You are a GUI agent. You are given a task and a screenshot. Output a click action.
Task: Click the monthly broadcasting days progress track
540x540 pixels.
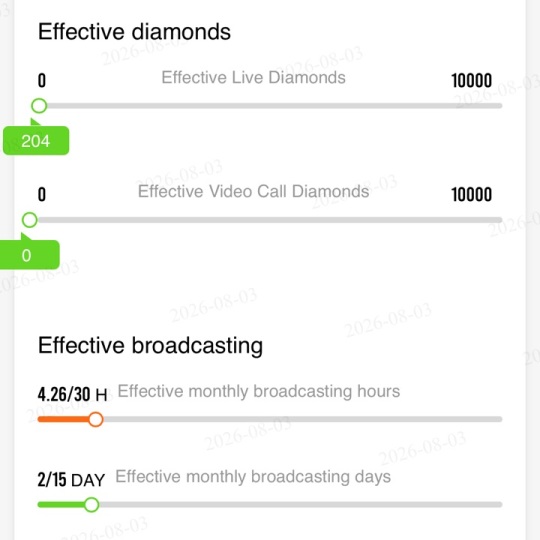point(270,505)
